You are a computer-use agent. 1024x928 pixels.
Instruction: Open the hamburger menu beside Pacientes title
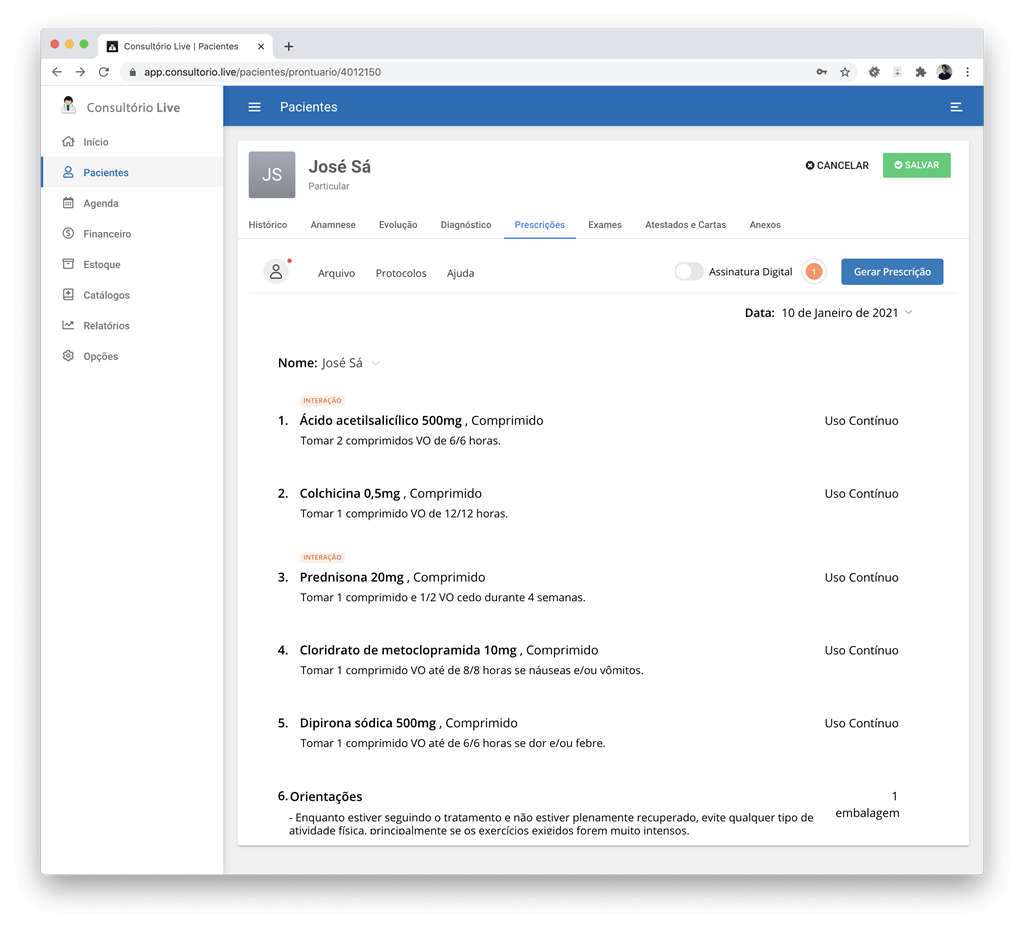coord(254,107)
